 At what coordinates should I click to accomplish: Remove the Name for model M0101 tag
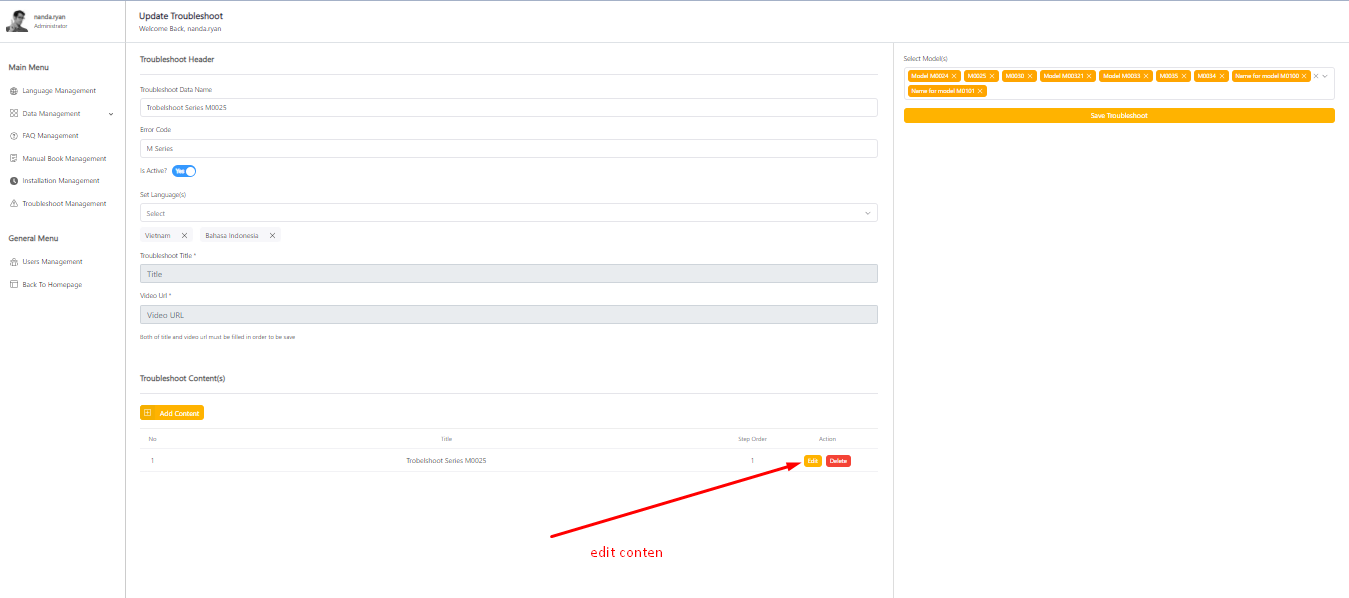(980, 91)
